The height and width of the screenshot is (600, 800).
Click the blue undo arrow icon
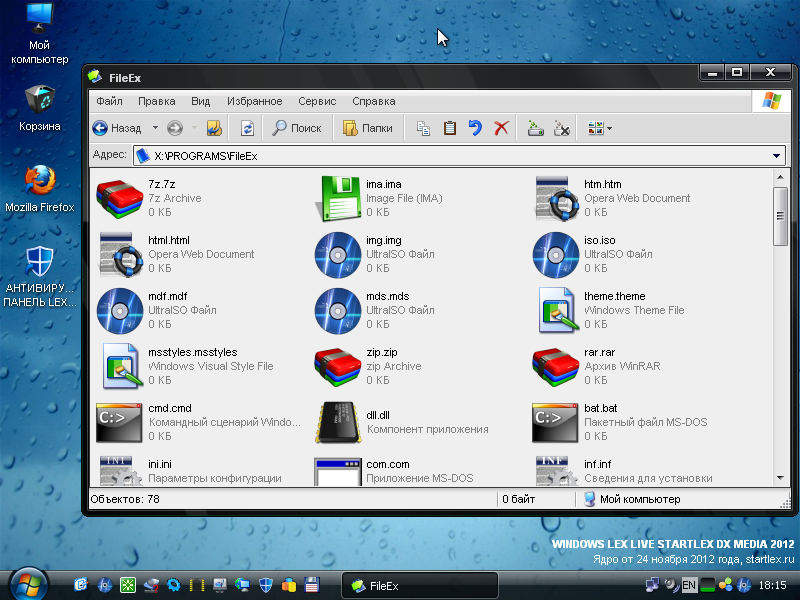pos(475,128)
